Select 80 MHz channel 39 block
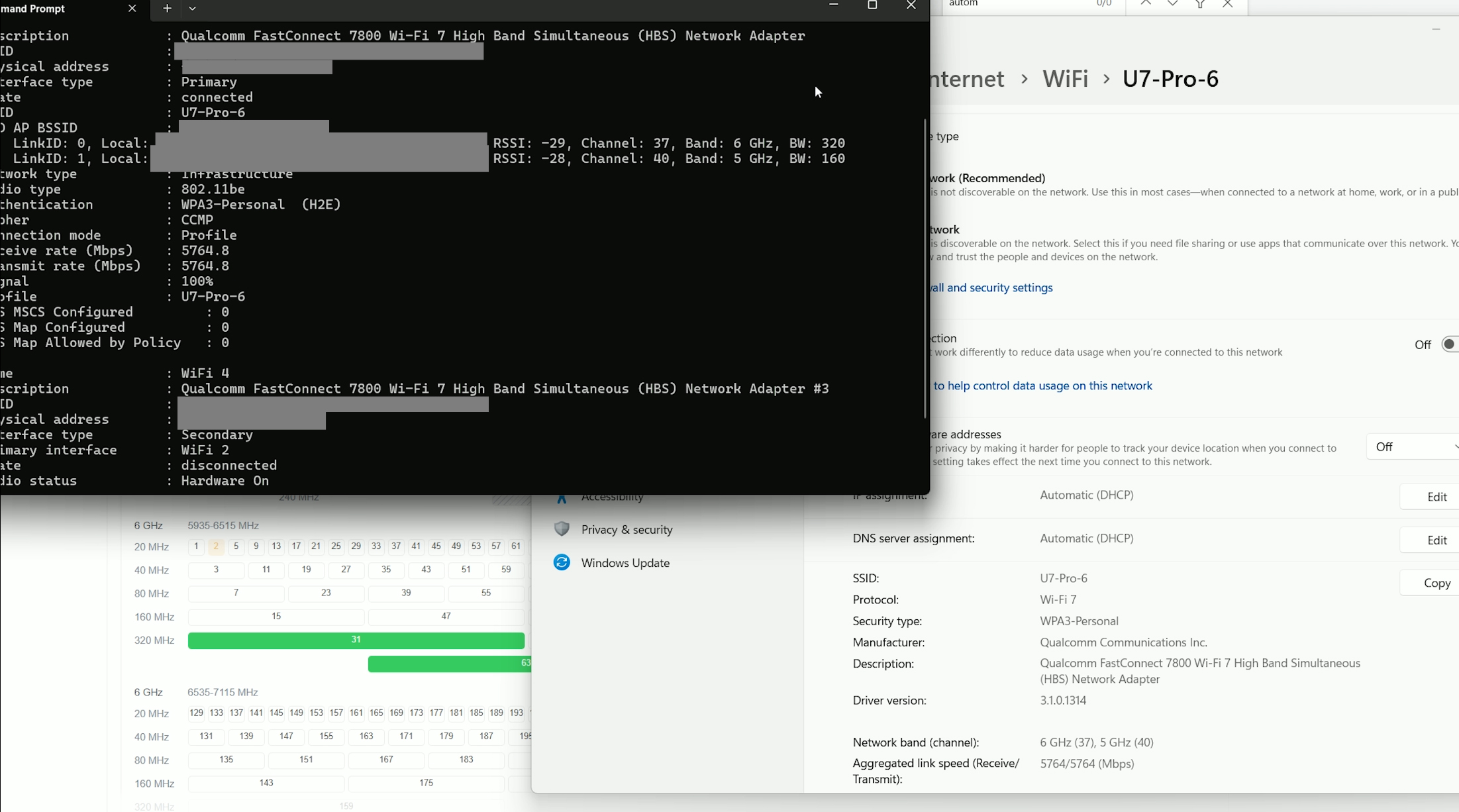 [x=406, y=593]
